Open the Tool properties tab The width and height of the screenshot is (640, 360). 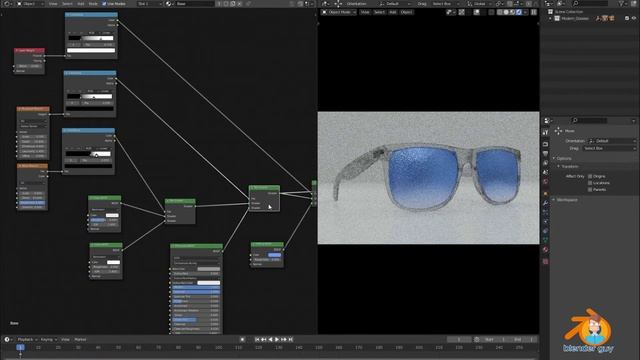click(x=545, y=133)
